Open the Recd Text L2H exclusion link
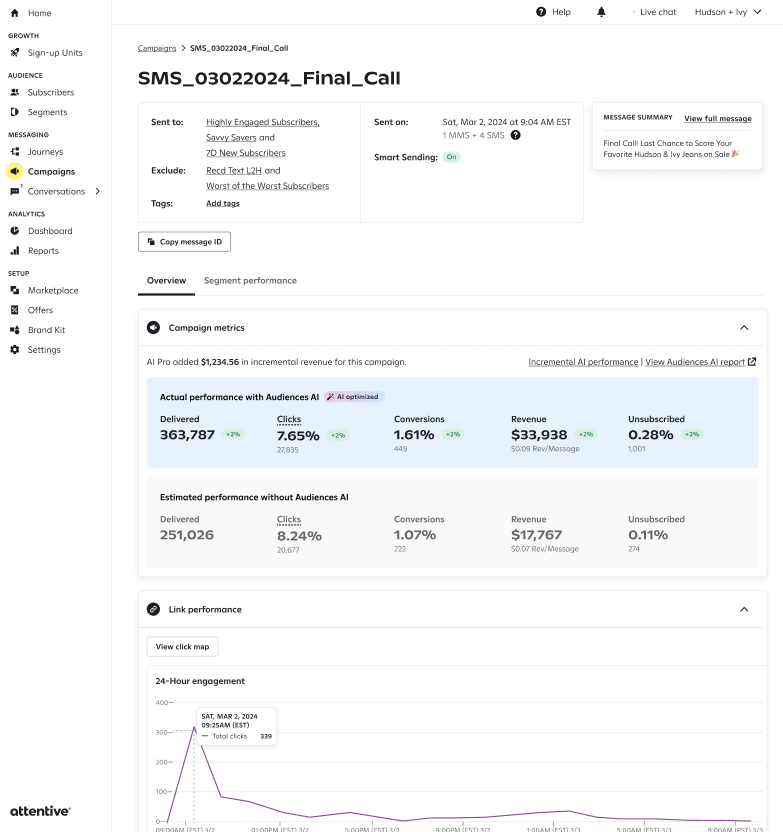Viewport: 783px width, 832px height. tap(234, 170)
